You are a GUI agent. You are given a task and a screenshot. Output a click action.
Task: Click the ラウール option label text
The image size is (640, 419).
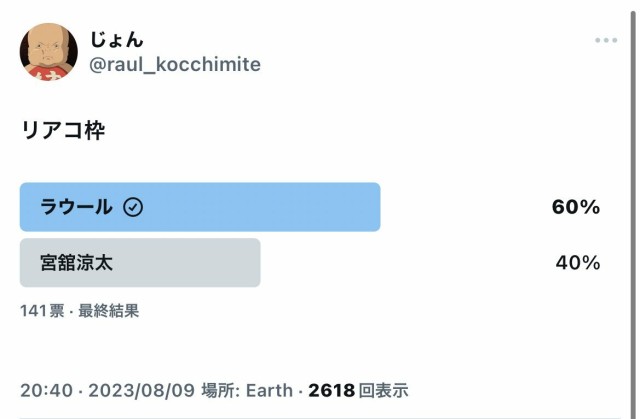point(76,207)
